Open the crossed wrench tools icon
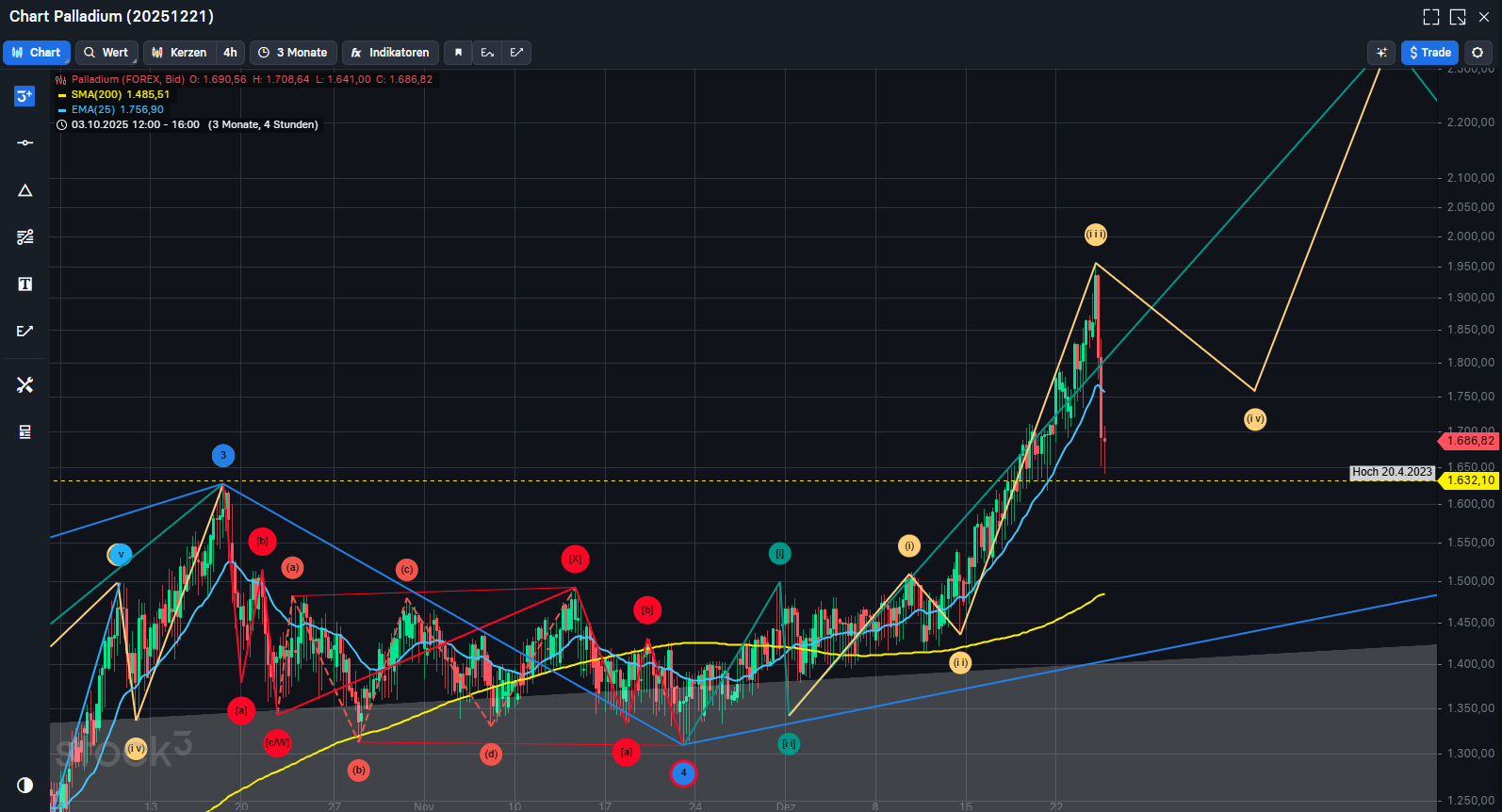This screenshot has width=1502, height=812. coord(25,385)
